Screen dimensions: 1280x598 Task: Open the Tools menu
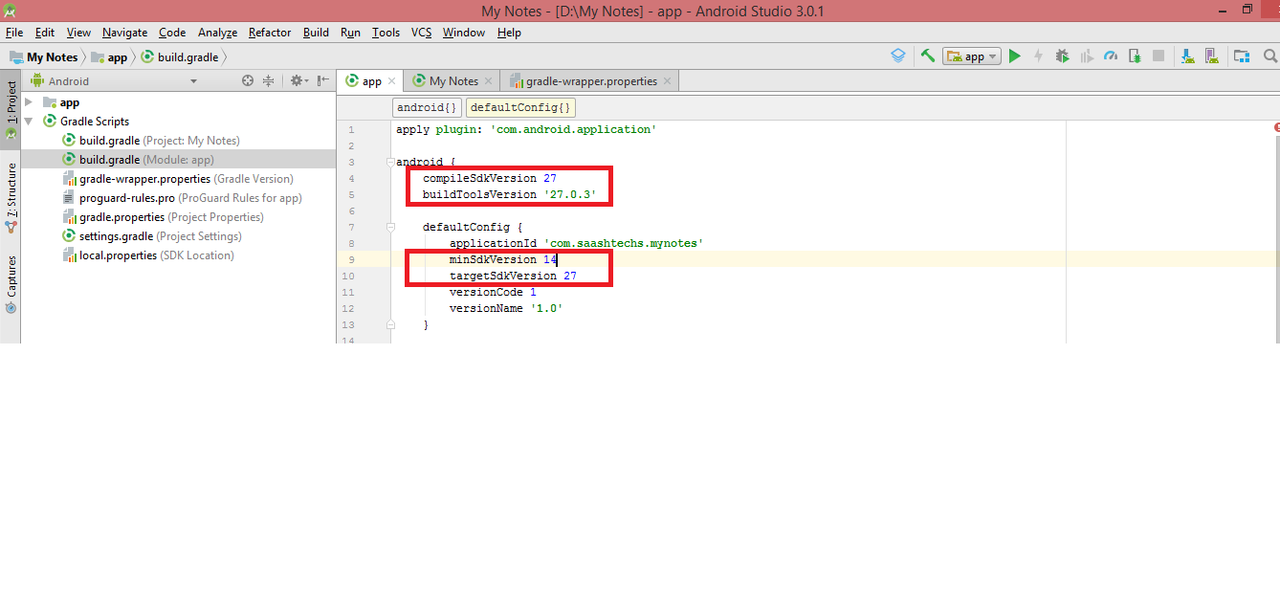point(386,32)
